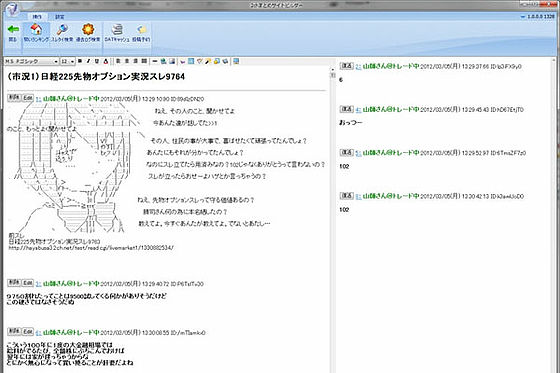Click the line '前スレ' under the ASCII art
Viewport: 560px width, 373px height.
(16, 235)
